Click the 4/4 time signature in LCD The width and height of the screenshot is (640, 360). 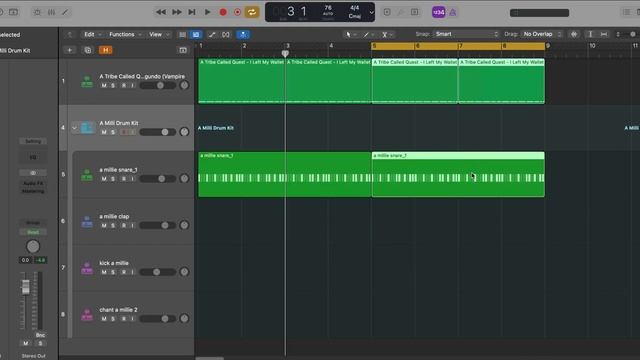click(354, 8)
